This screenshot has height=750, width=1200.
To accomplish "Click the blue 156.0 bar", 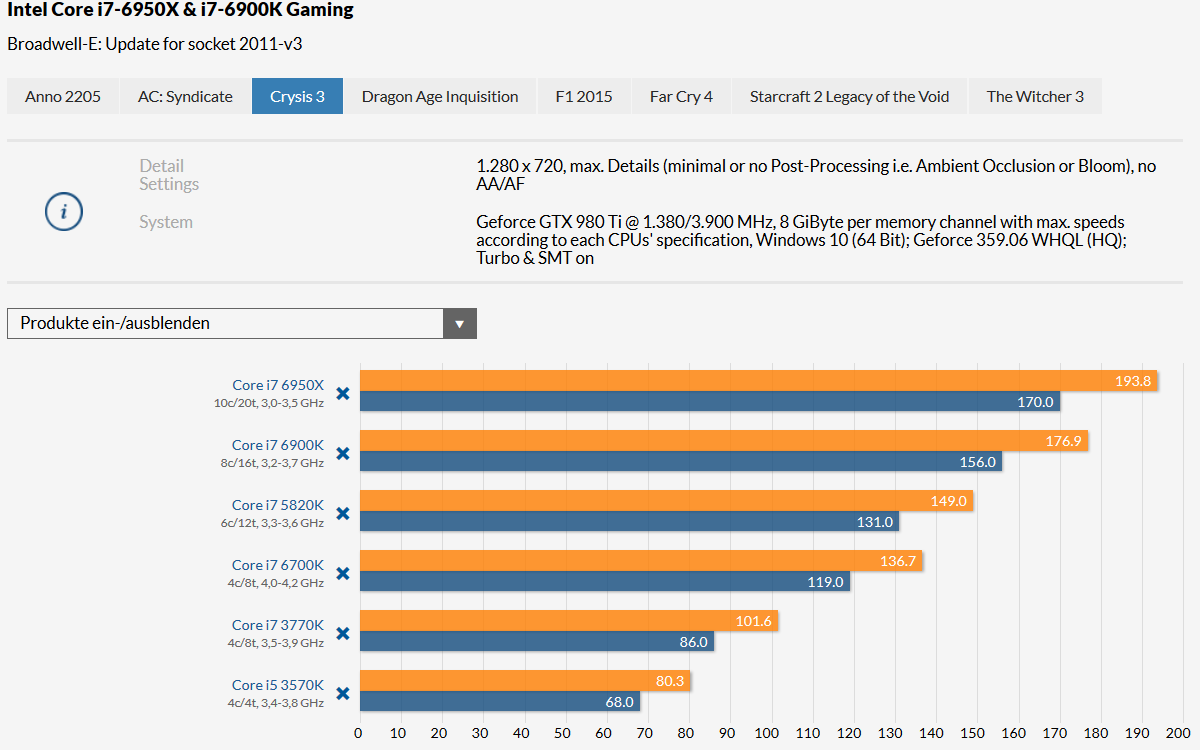I will point(681,462).
